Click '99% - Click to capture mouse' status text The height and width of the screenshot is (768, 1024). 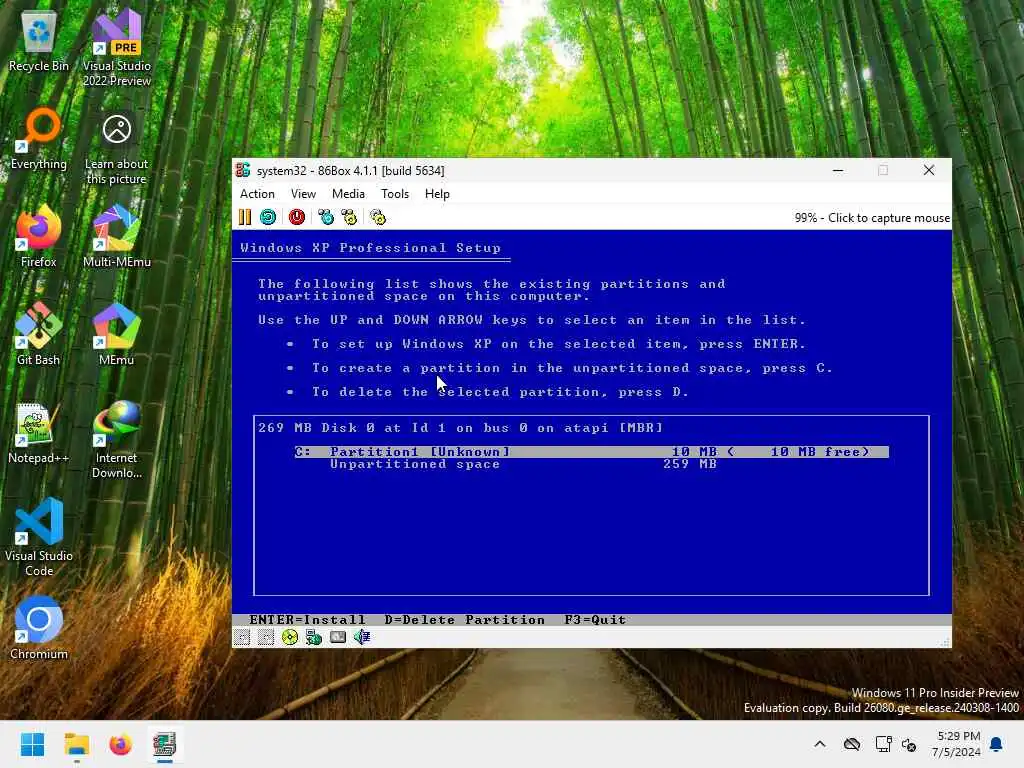point(872,218)
